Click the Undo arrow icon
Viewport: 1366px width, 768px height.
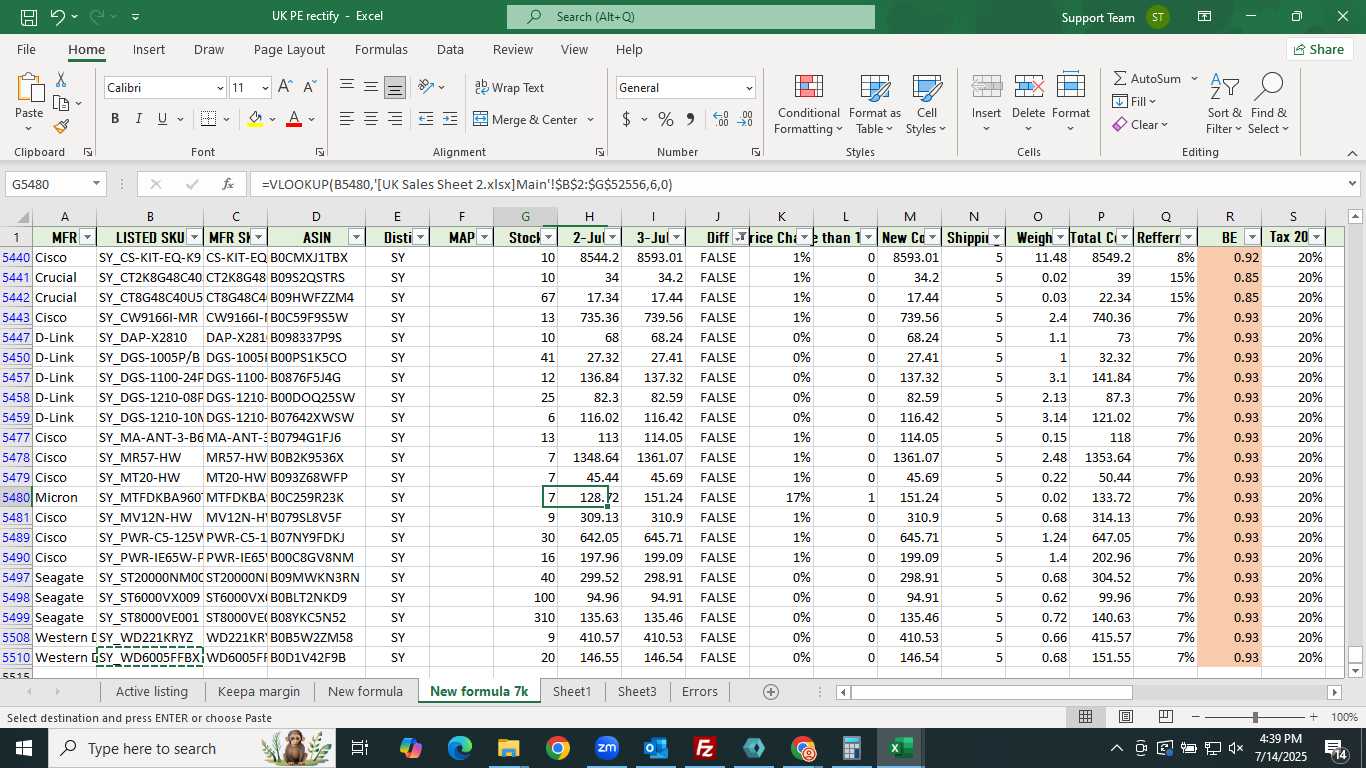click(58, 17)
